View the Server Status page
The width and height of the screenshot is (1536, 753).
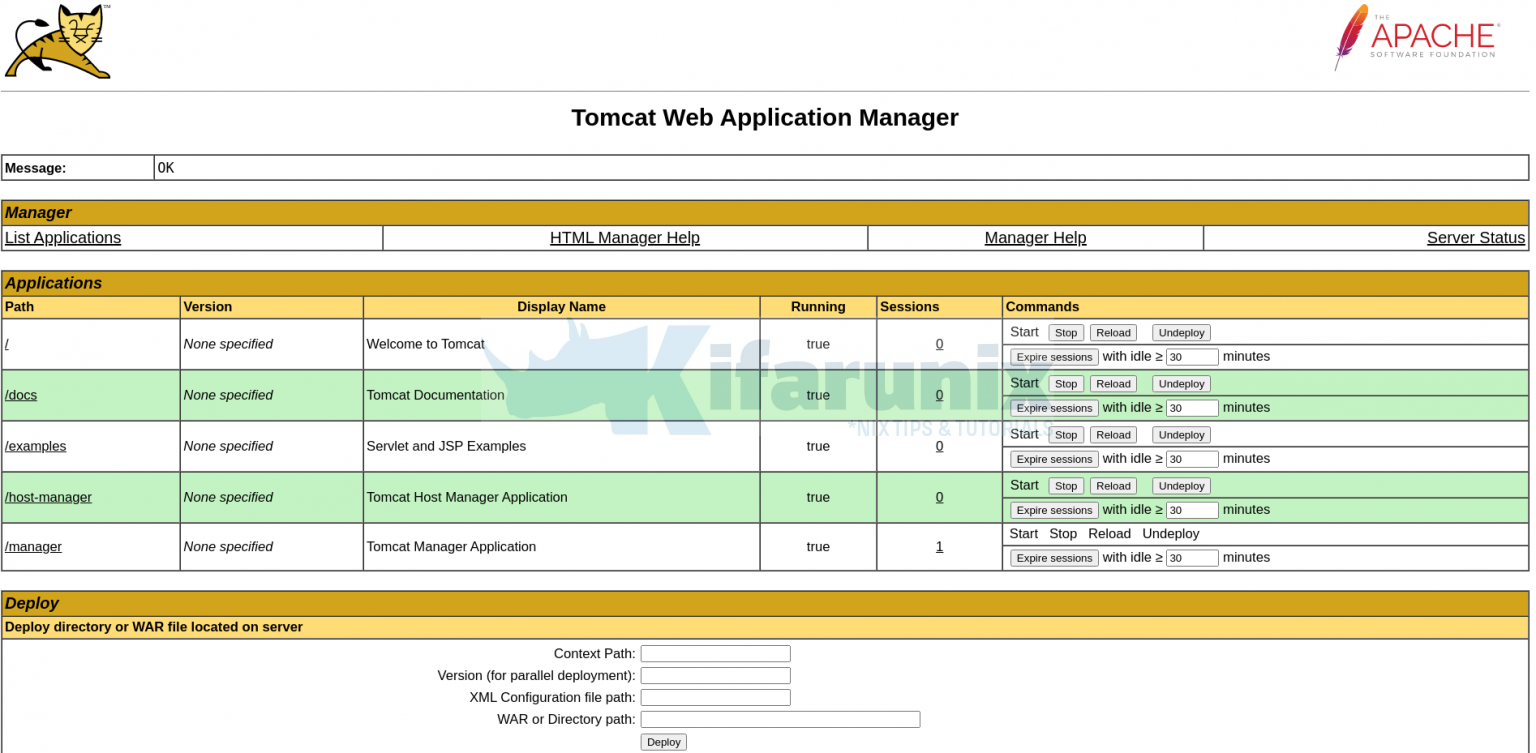1475,237
